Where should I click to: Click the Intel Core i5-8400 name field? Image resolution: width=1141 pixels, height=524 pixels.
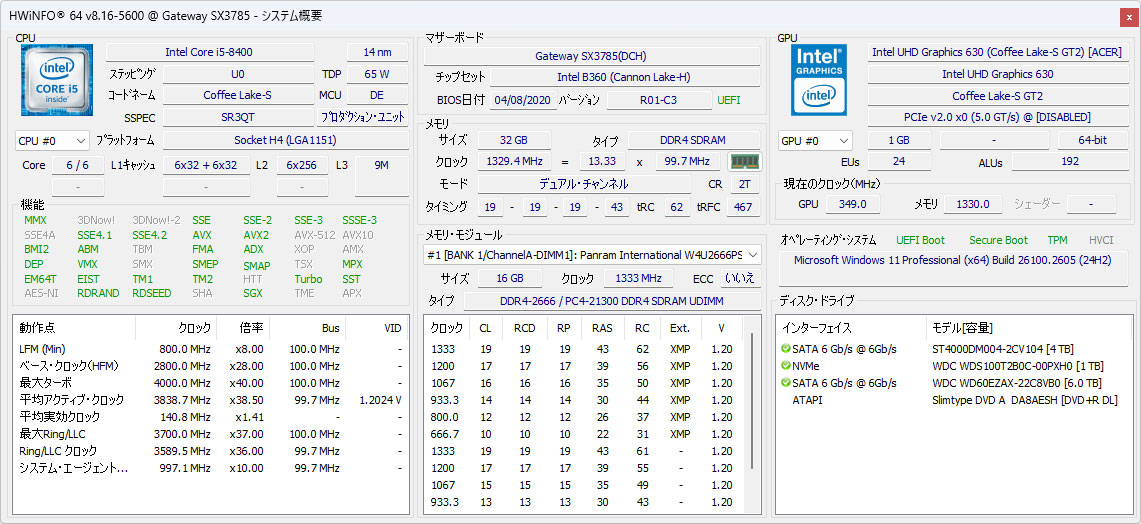(x=210, y=52)
